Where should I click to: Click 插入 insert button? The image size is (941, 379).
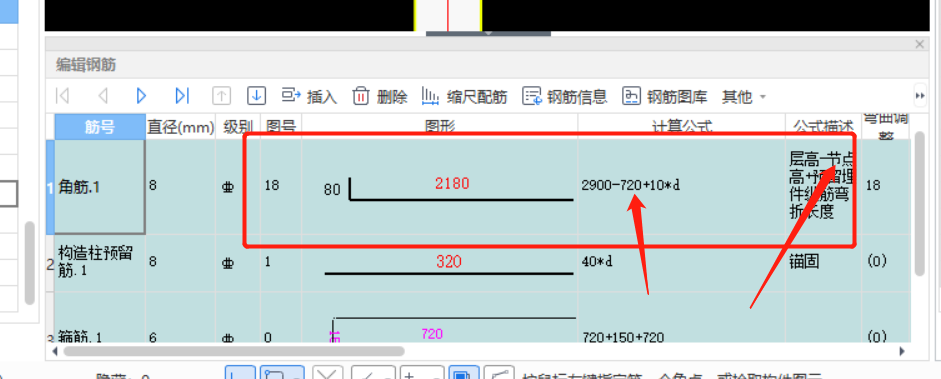[310, 96]
